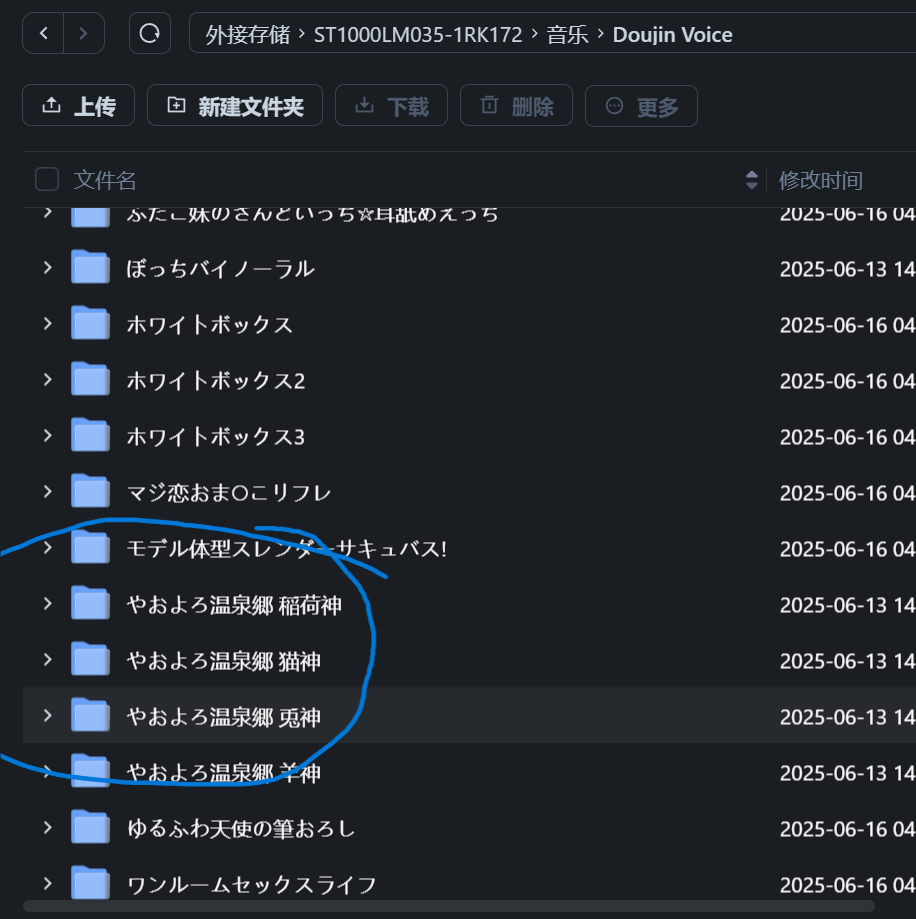Click the やおよろ温泉郷 稲荷神 folder icon

90,603
